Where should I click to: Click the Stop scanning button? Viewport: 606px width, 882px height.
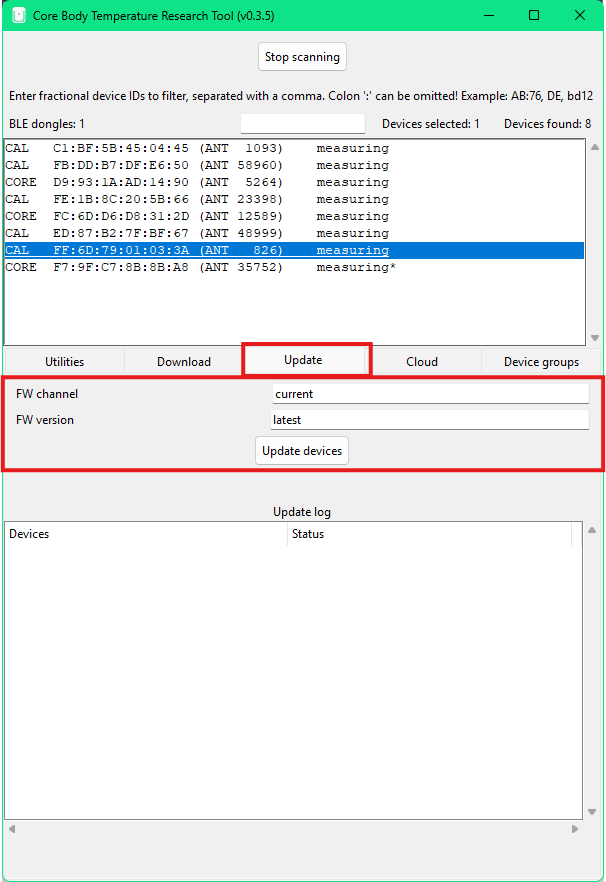click(302, 57)
